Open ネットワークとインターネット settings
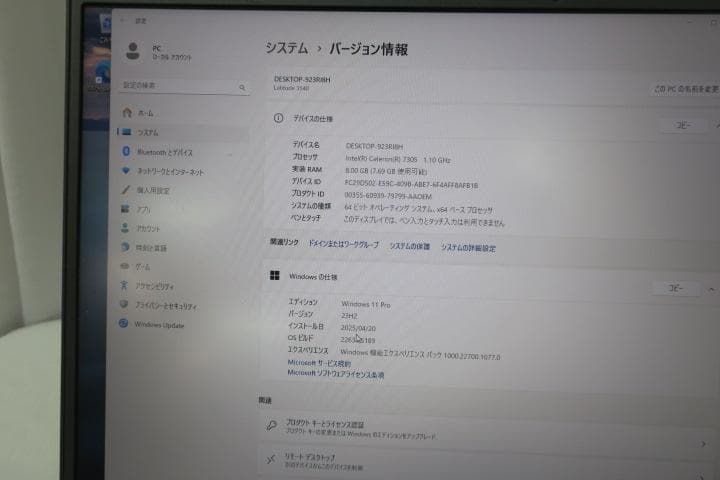This screenshot has width=720, height=480. click(x=170, y=172)
